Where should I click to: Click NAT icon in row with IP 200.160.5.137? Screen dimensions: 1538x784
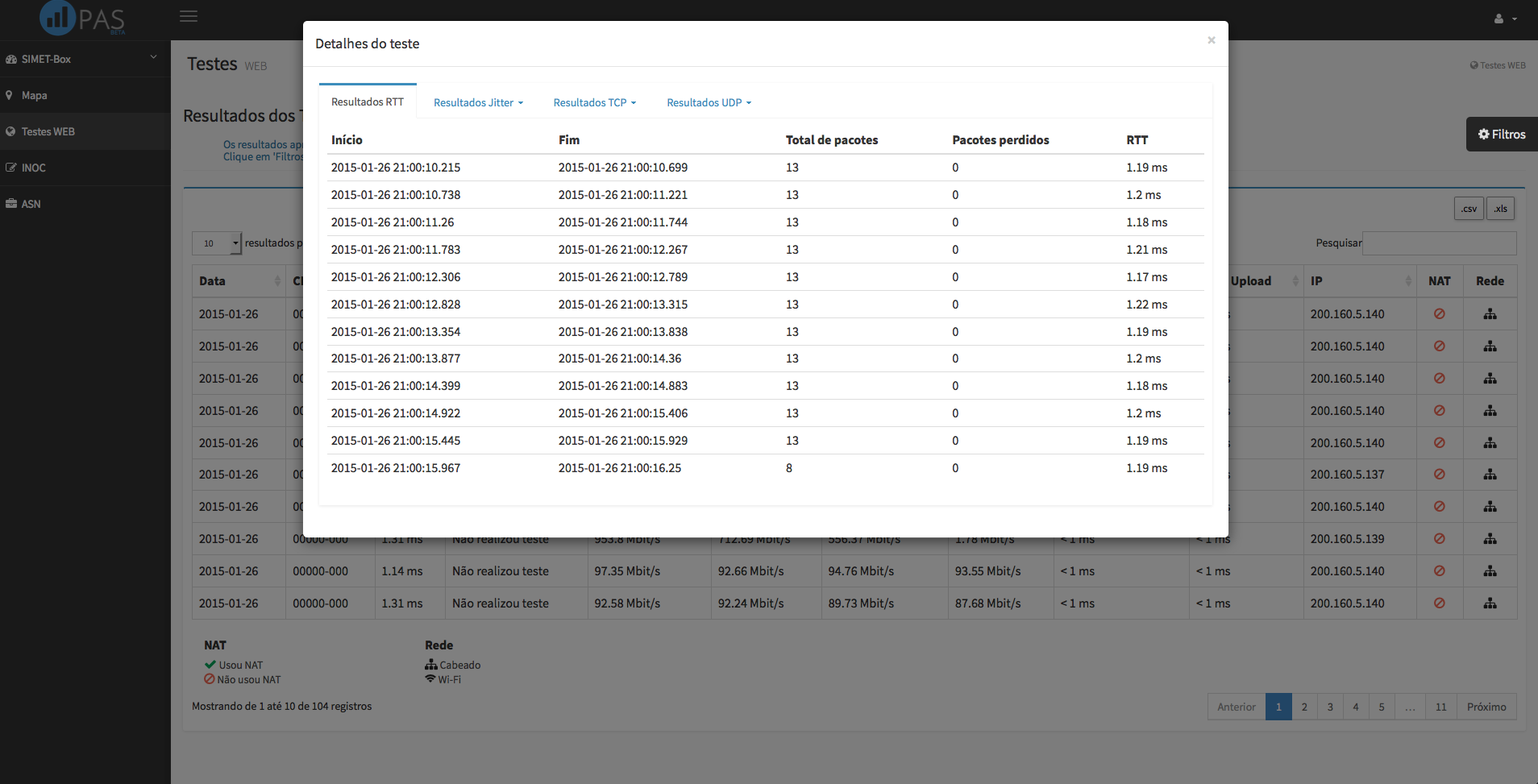click(x=1439, y=475)
